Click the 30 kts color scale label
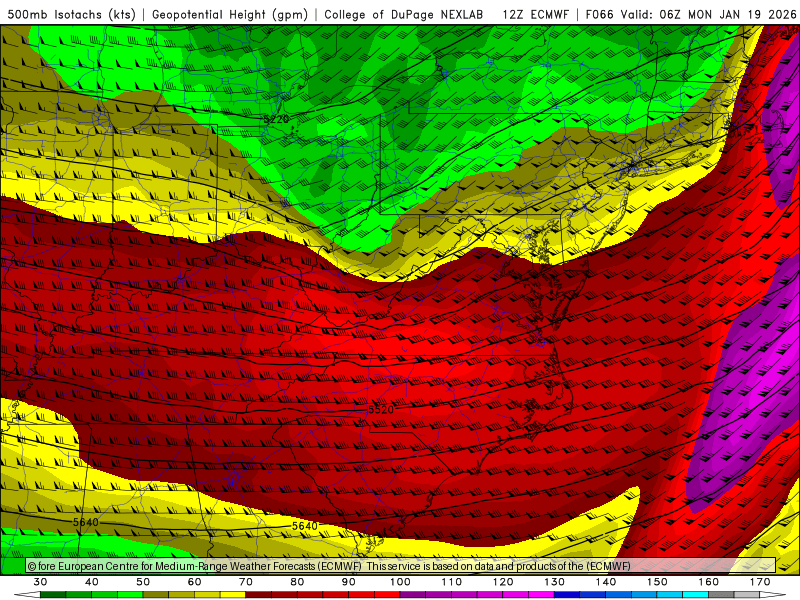This screenshot has width=800, height=600. point(40,582)
